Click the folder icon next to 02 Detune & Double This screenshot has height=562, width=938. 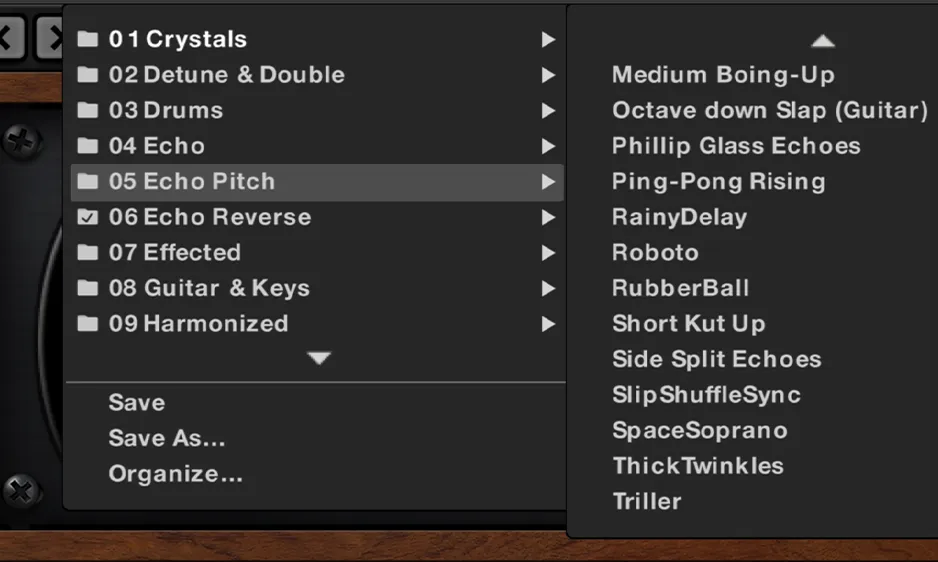88,75
